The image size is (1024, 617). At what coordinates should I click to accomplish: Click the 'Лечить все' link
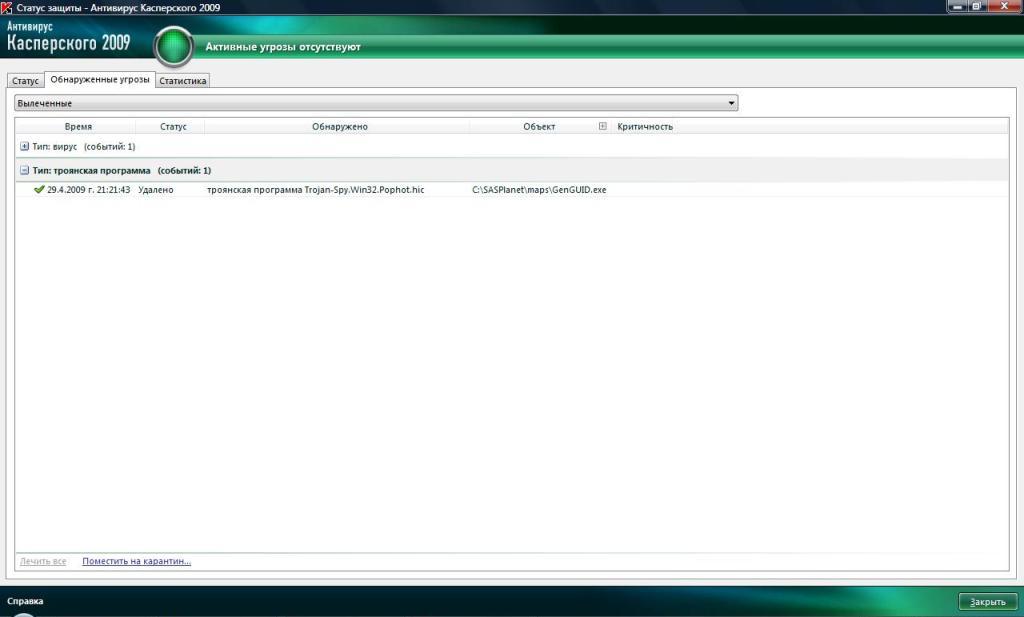(43, 561)
